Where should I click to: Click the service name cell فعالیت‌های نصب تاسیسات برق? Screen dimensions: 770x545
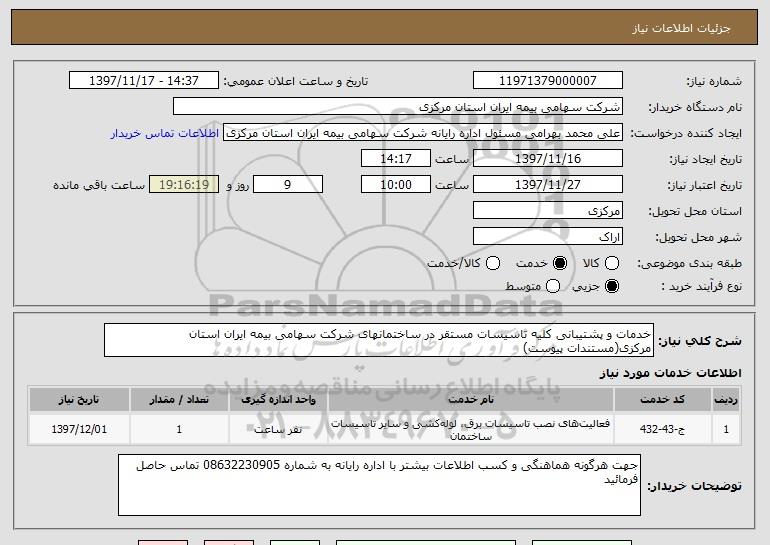470,429
